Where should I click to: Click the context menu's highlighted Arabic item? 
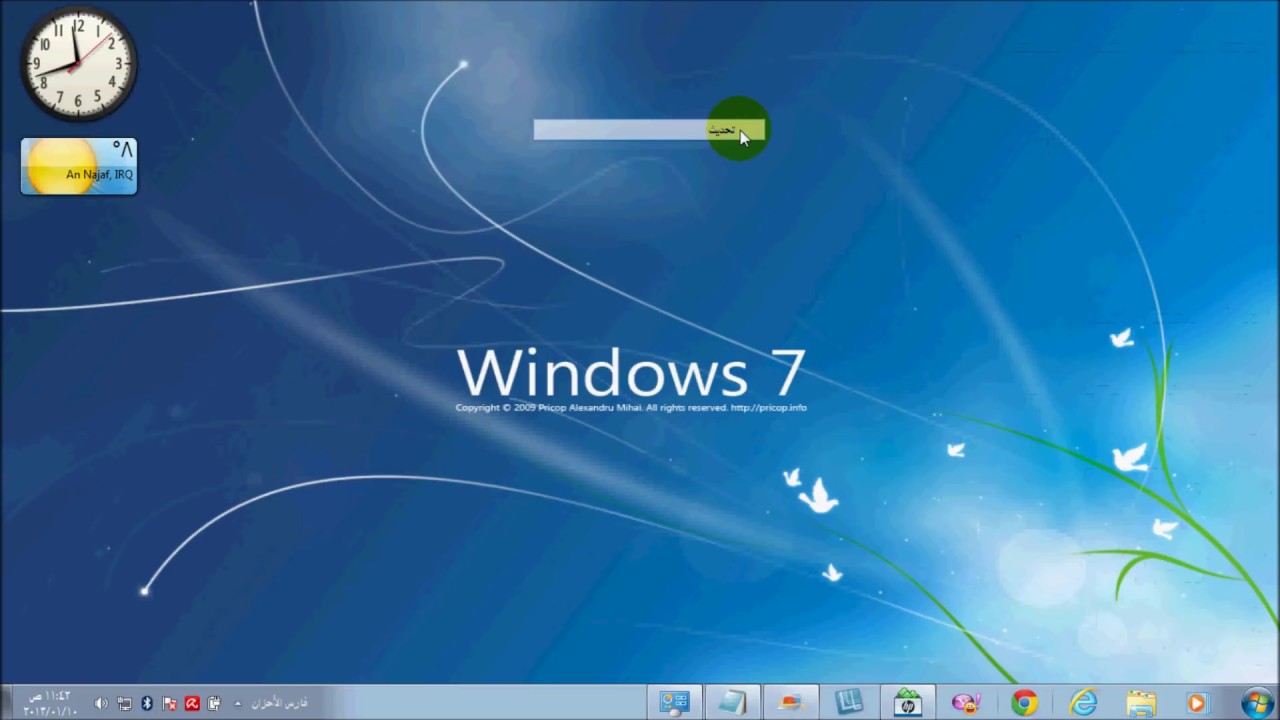point(649,130)
